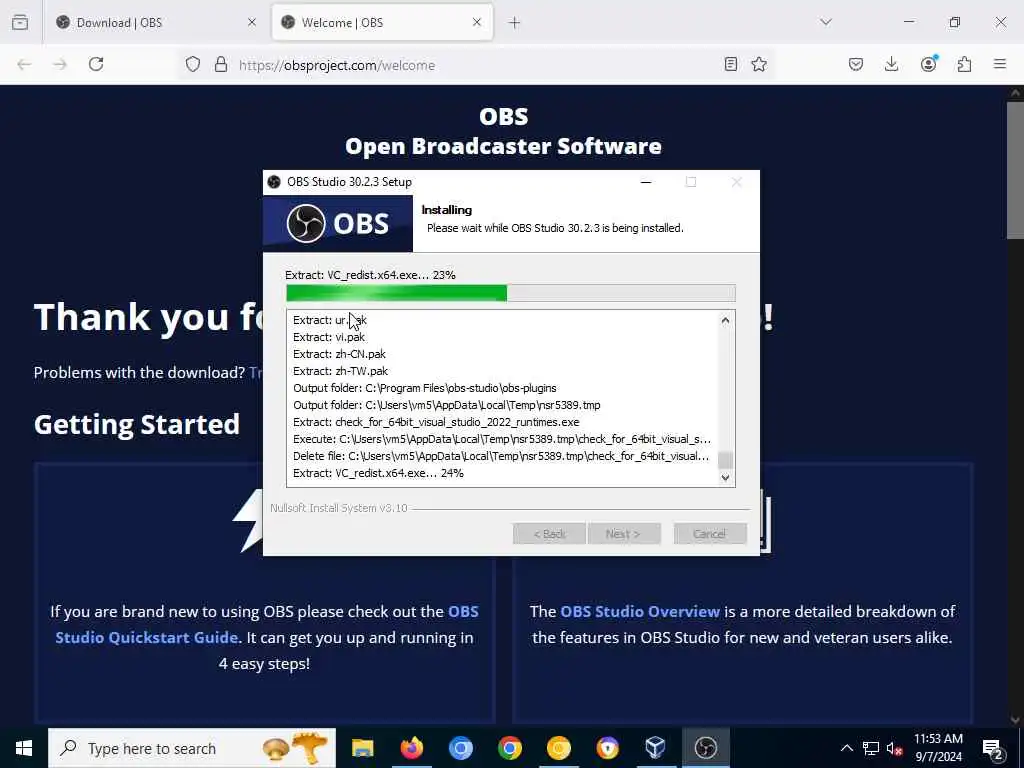The height and width of the screenshot is (768, 1024).
Task: Click the Cancel button in installer
Action: 710,534
